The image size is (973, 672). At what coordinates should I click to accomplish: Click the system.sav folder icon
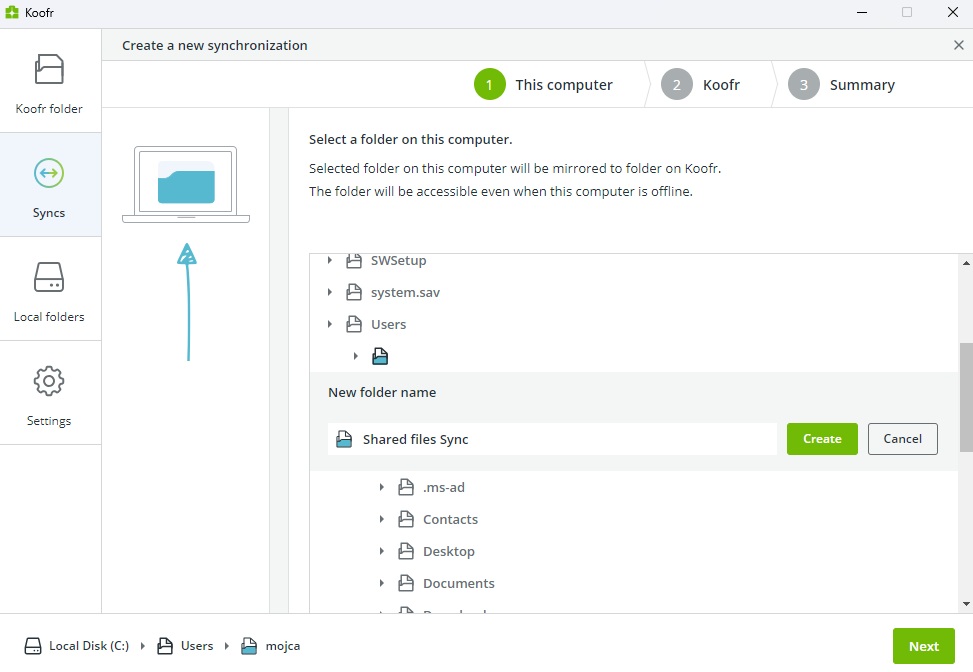tap(354, 292)
